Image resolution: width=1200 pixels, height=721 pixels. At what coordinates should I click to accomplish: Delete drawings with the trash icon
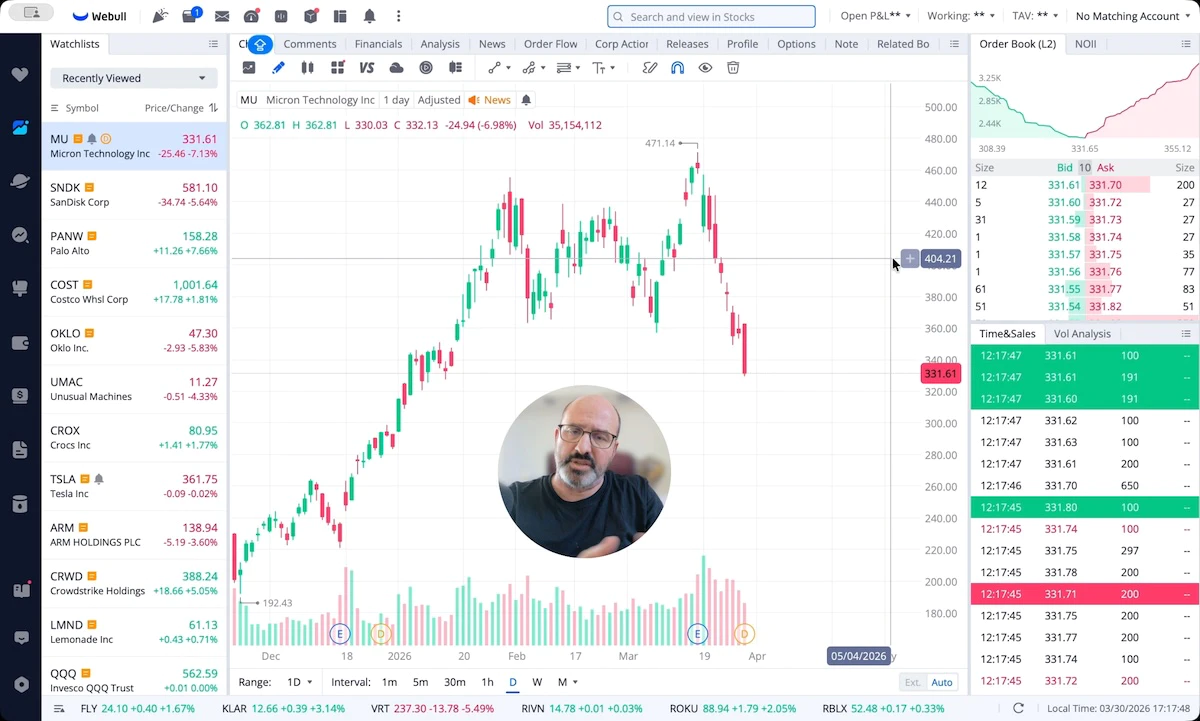733,68
